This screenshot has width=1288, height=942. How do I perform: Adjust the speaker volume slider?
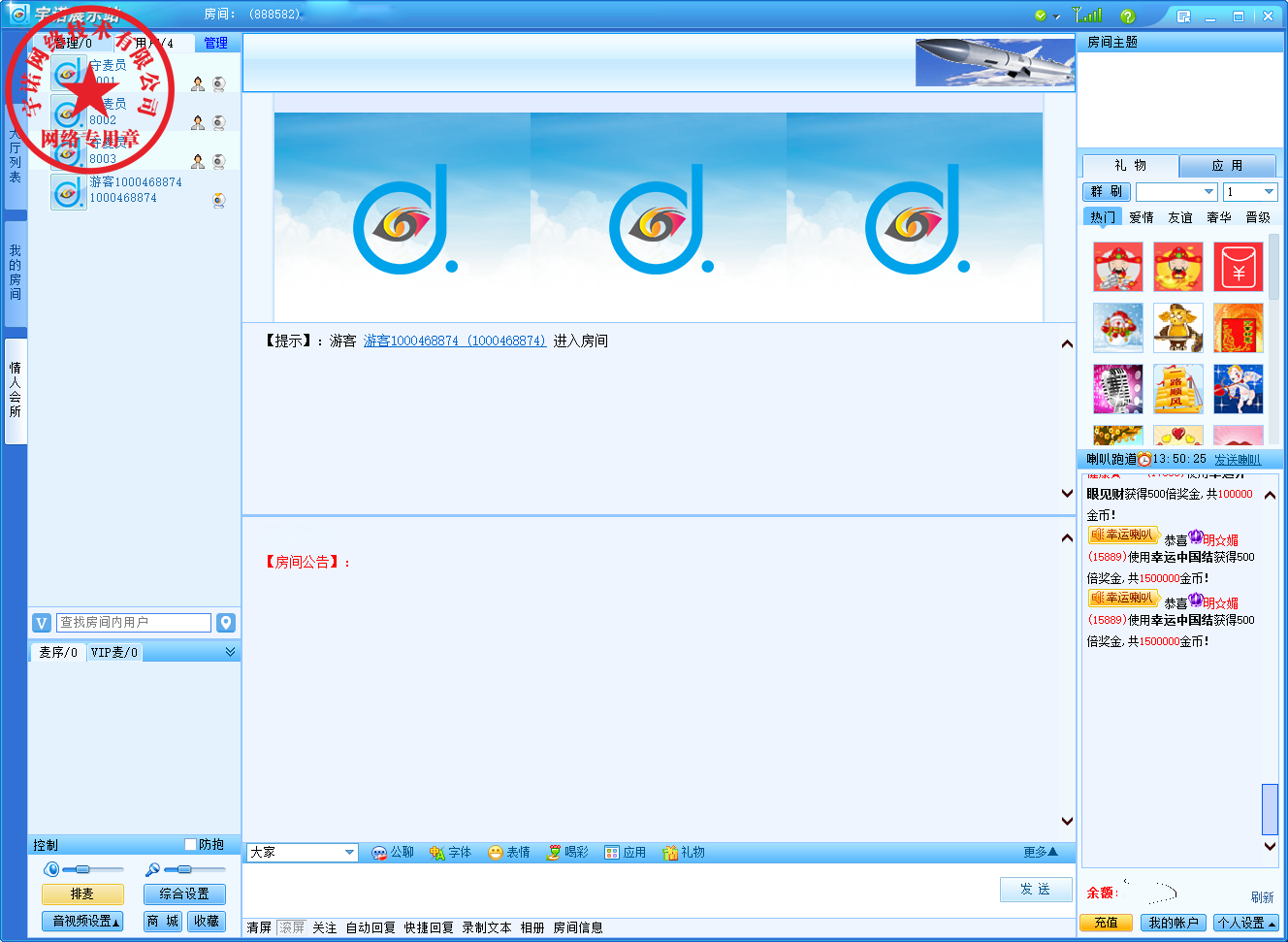[82, 869]
